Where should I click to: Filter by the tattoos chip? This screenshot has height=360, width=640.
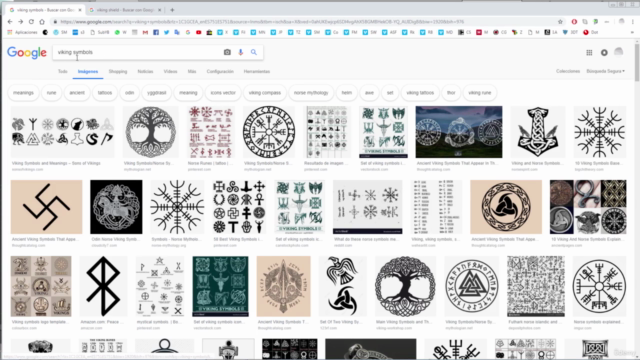coord(104,93)
